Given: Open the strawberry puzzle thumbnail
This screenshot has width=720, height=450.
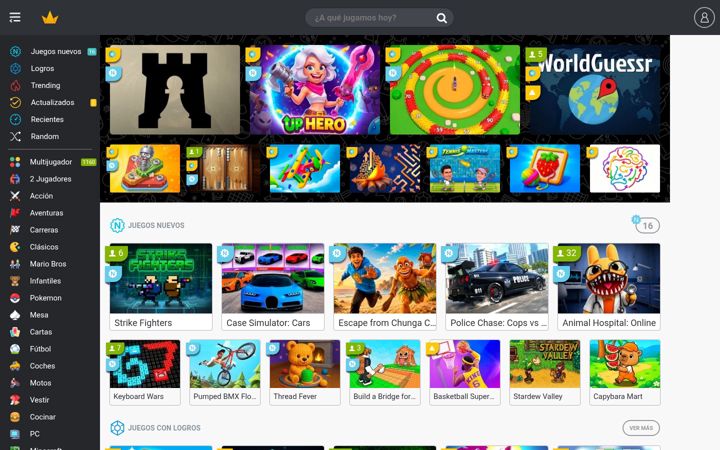Looking at the screenshot, I should point(545,169).
